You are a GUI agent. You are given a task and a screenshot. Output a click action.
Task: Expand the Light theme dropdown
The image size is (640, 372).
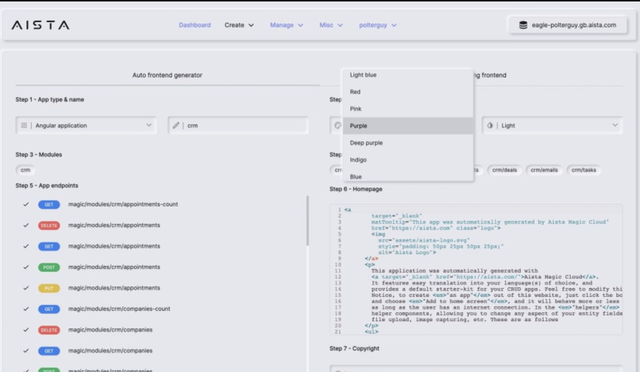coord(552,125)
